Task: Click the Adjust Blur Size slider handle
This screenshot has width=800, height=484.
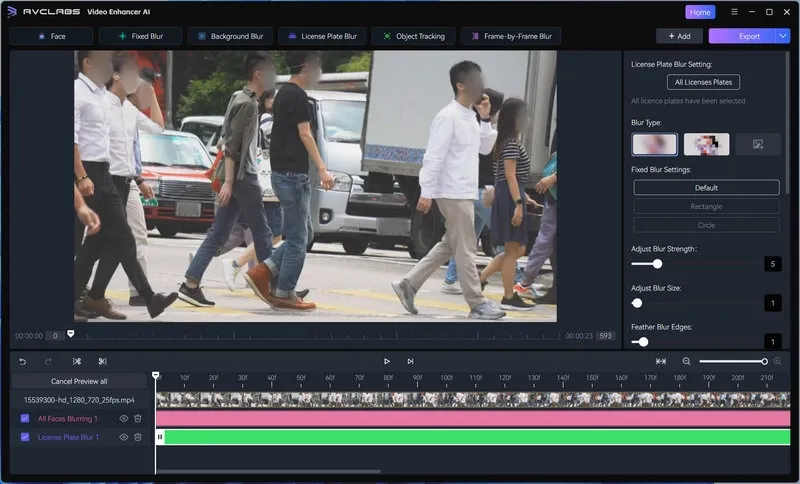Action: tap(637, 303)
